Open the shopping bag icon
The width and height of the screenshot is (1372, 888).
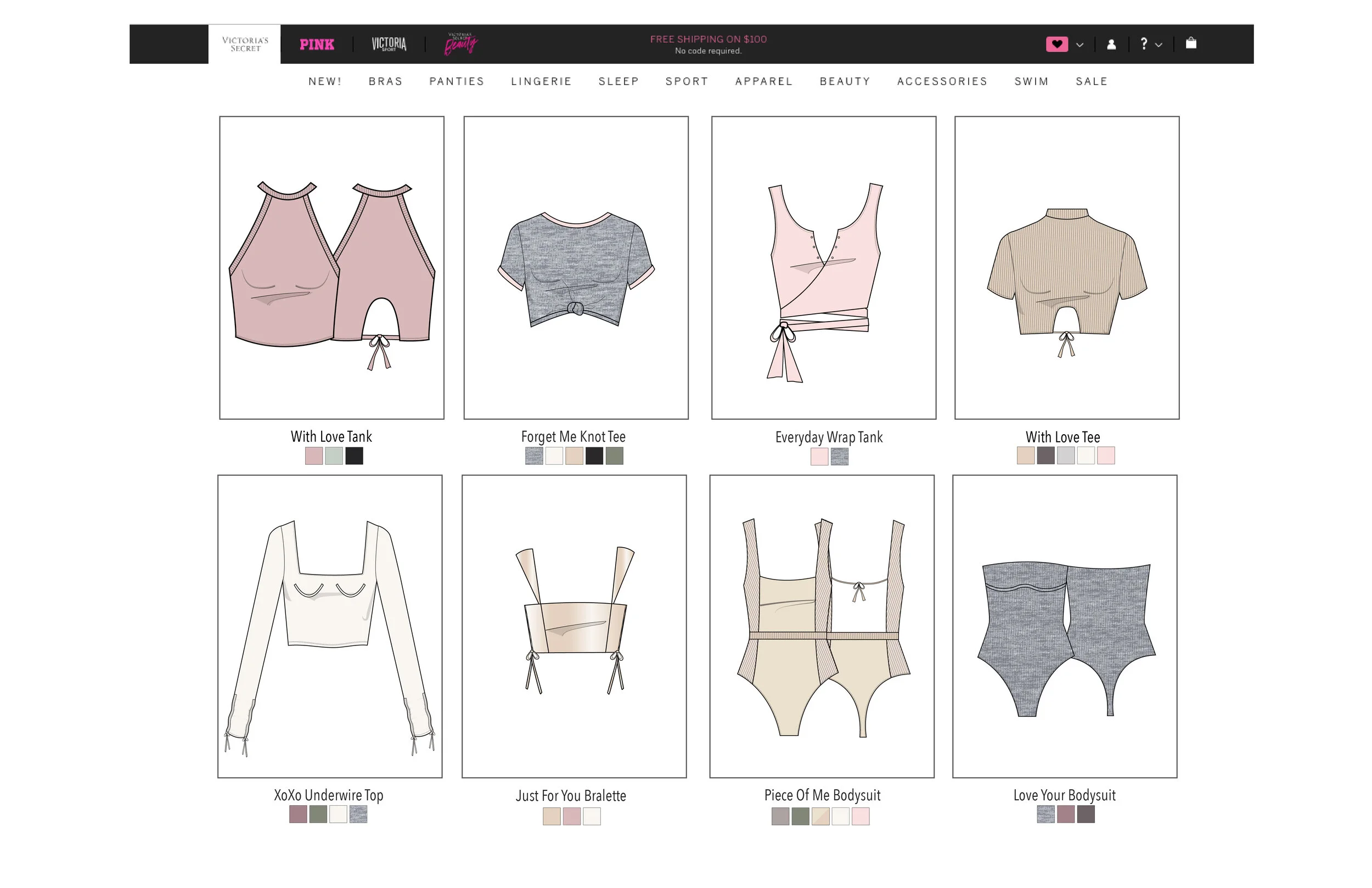1191,43
